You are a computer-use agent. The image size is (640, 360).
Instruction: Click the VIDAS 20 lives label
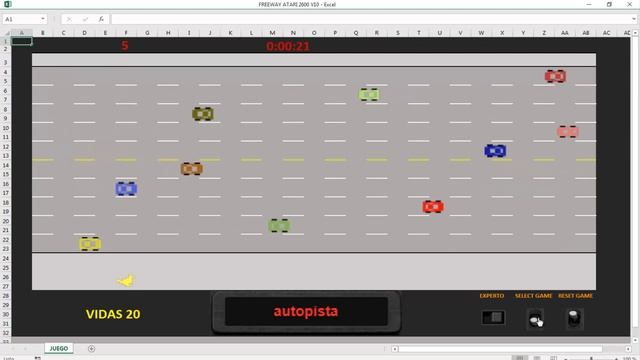tap(113, 314)
